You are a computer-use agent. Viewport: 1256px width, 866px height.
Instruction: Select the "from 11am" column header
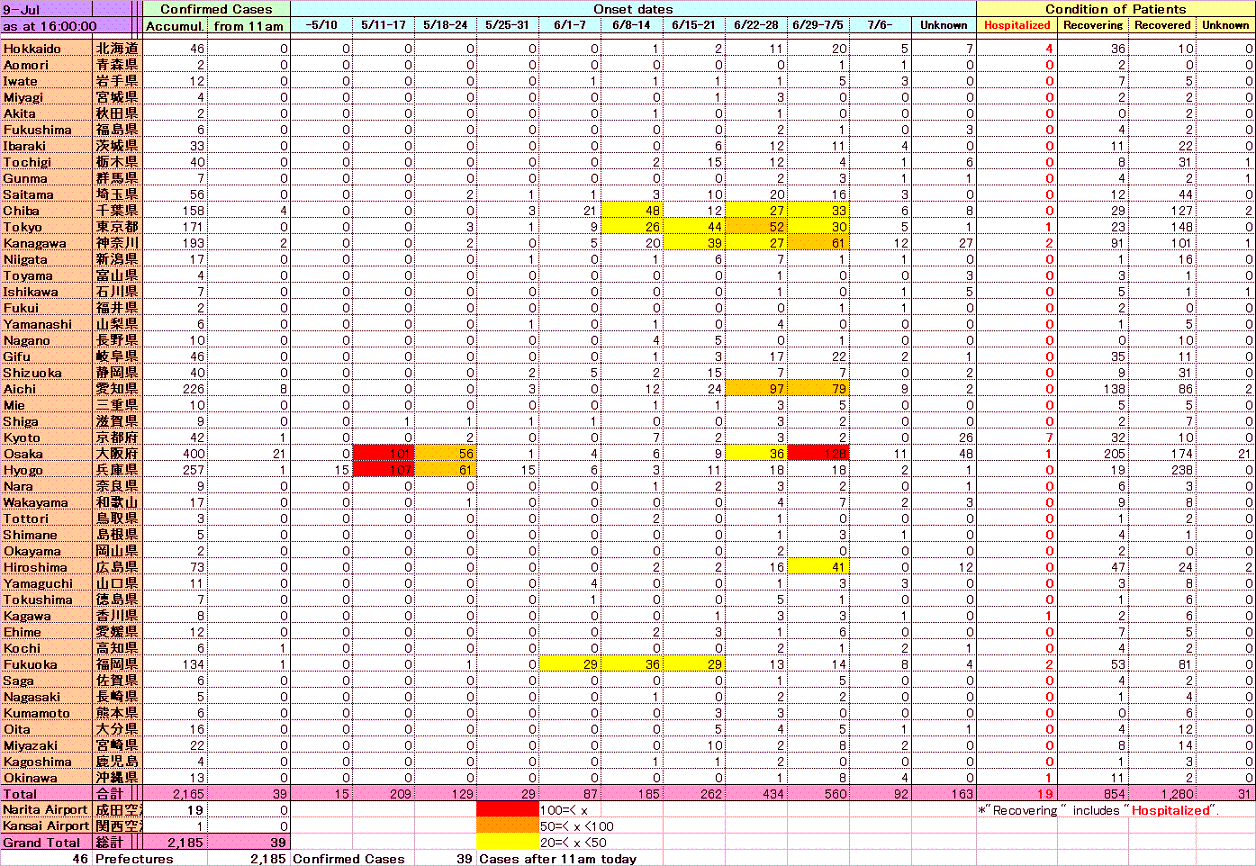click(x=248, y=25)
